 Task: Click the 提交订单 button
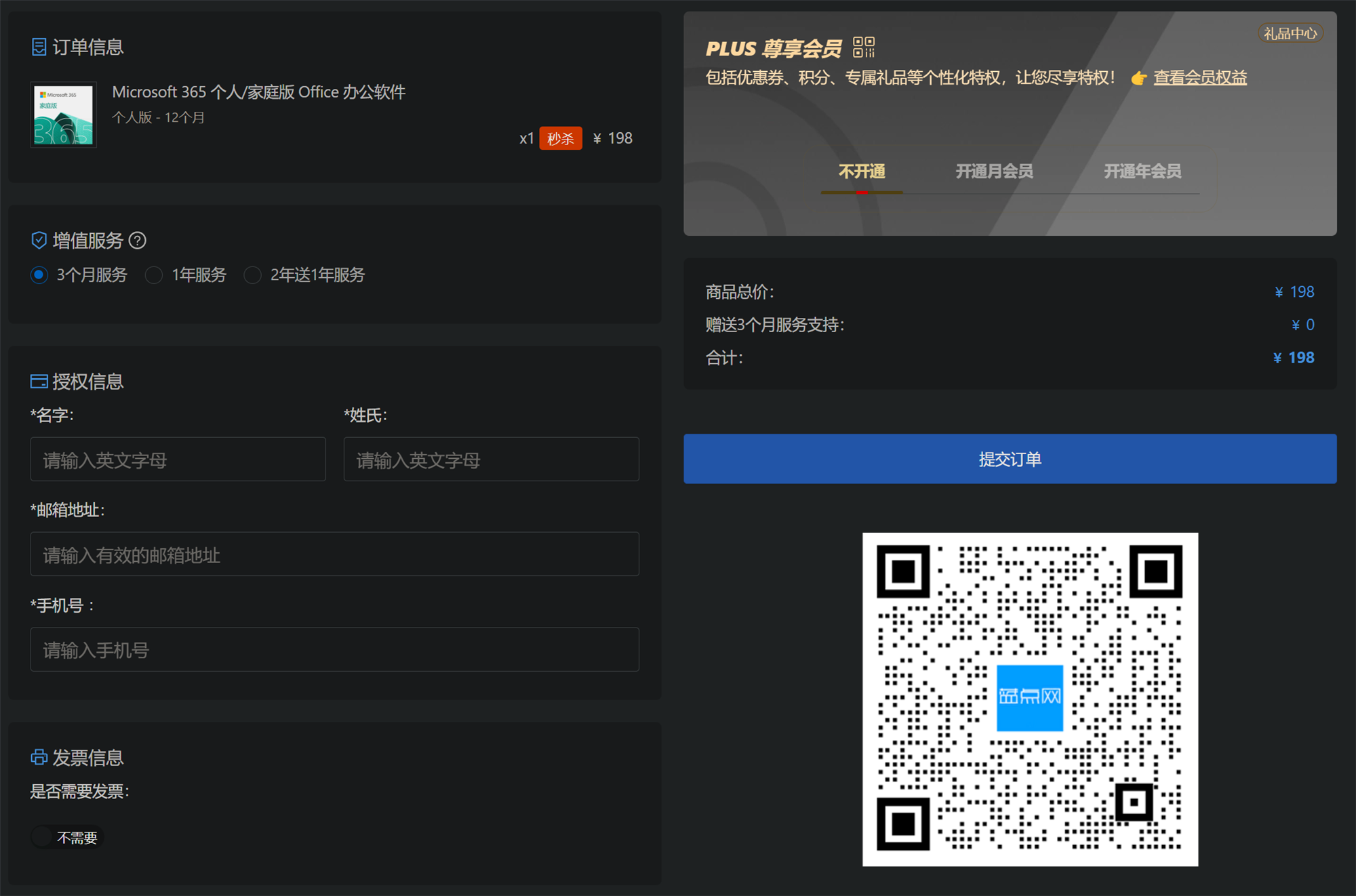pos(1010,459)
